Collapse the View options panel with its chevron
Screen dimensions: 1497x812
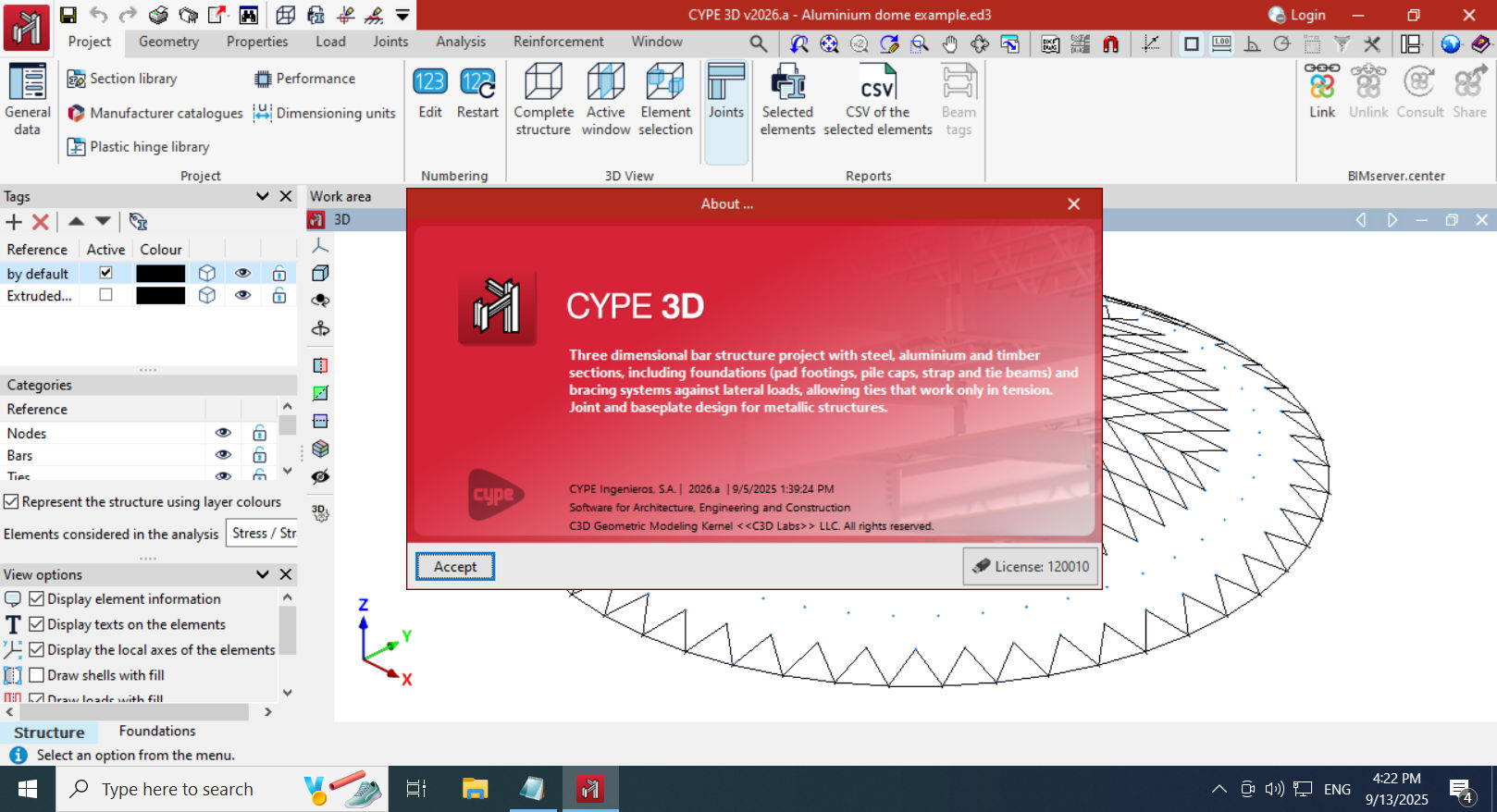point(263,574)
